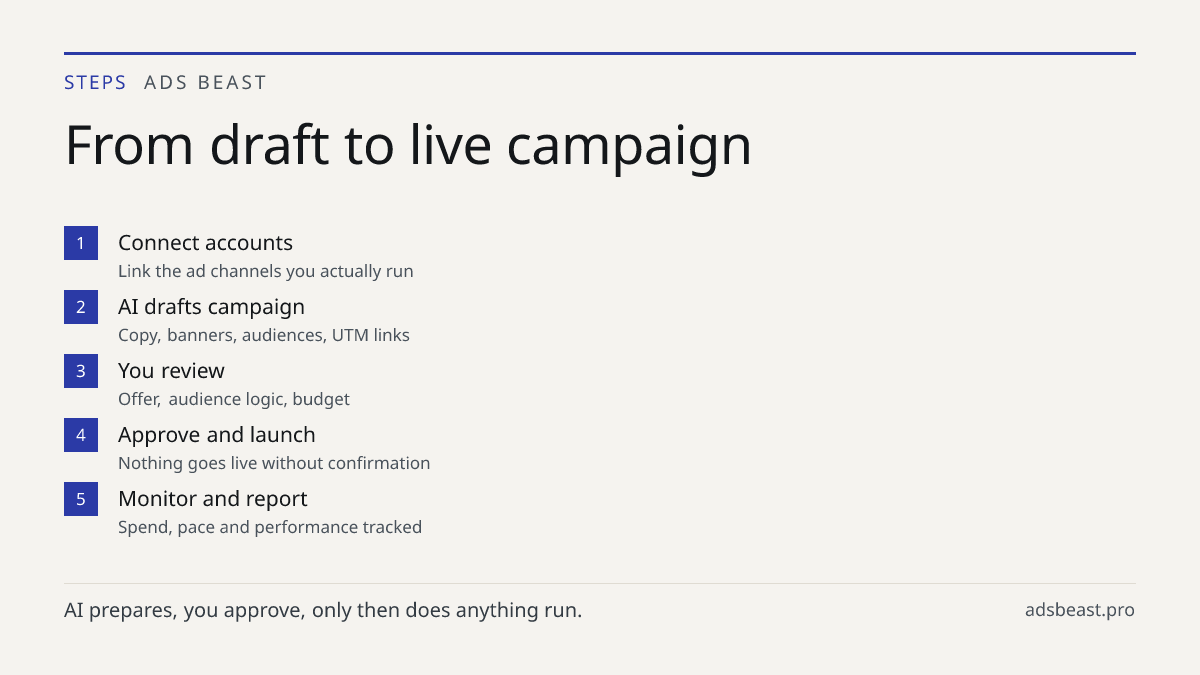This screenshot has width=1200, height=675.
Task: Click the ADS BEAST header text
Action: [x=205, y=83]
